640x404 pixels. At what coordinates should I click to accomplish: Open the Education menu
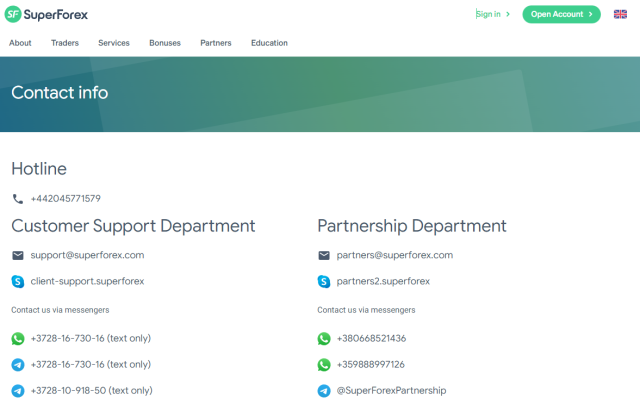(x=269, y=43)
